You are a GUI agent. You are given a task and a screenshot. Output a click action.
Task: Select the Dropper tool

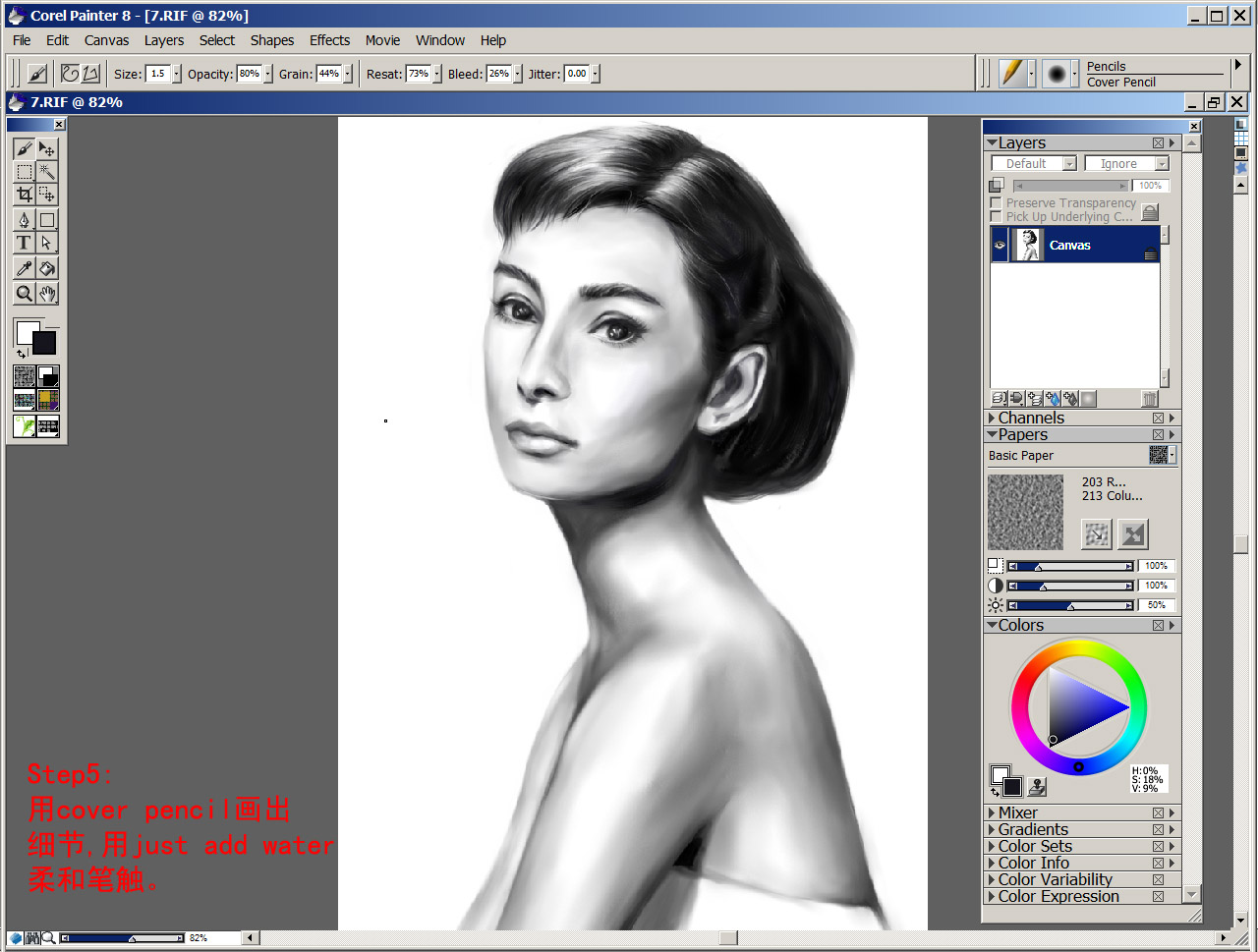(x=25, y=268)
